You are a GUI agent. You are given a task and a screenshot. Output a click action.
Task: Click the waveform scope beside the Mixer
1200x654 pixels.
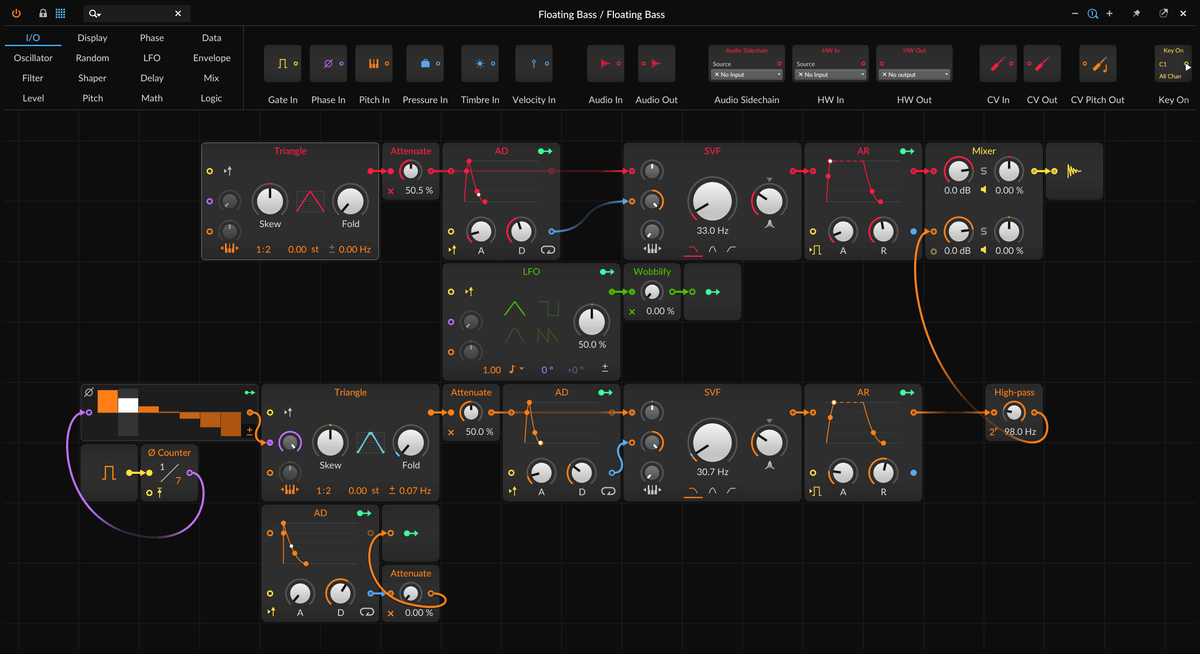click(x=1075, y=170)
